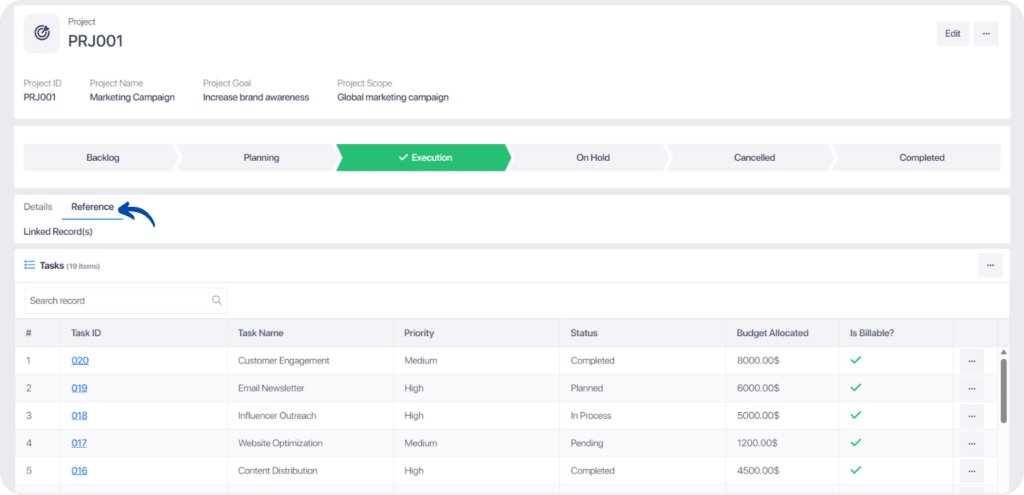Click the scroll-up arrow of task list
The height and width of the screenshot is (495, 1024).
coord(1004,353)
